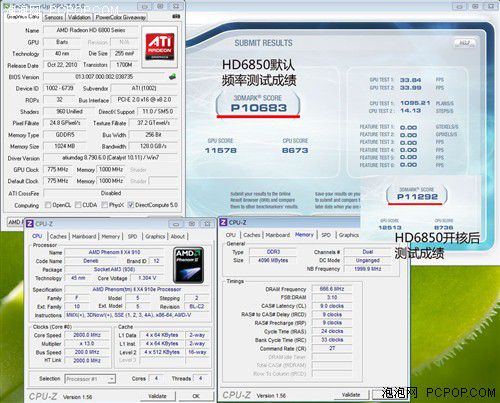This screenshot has height=403, width=500.
Task: Click the 'Socket AM3 (938)' package value
Action: click(114, 269)
